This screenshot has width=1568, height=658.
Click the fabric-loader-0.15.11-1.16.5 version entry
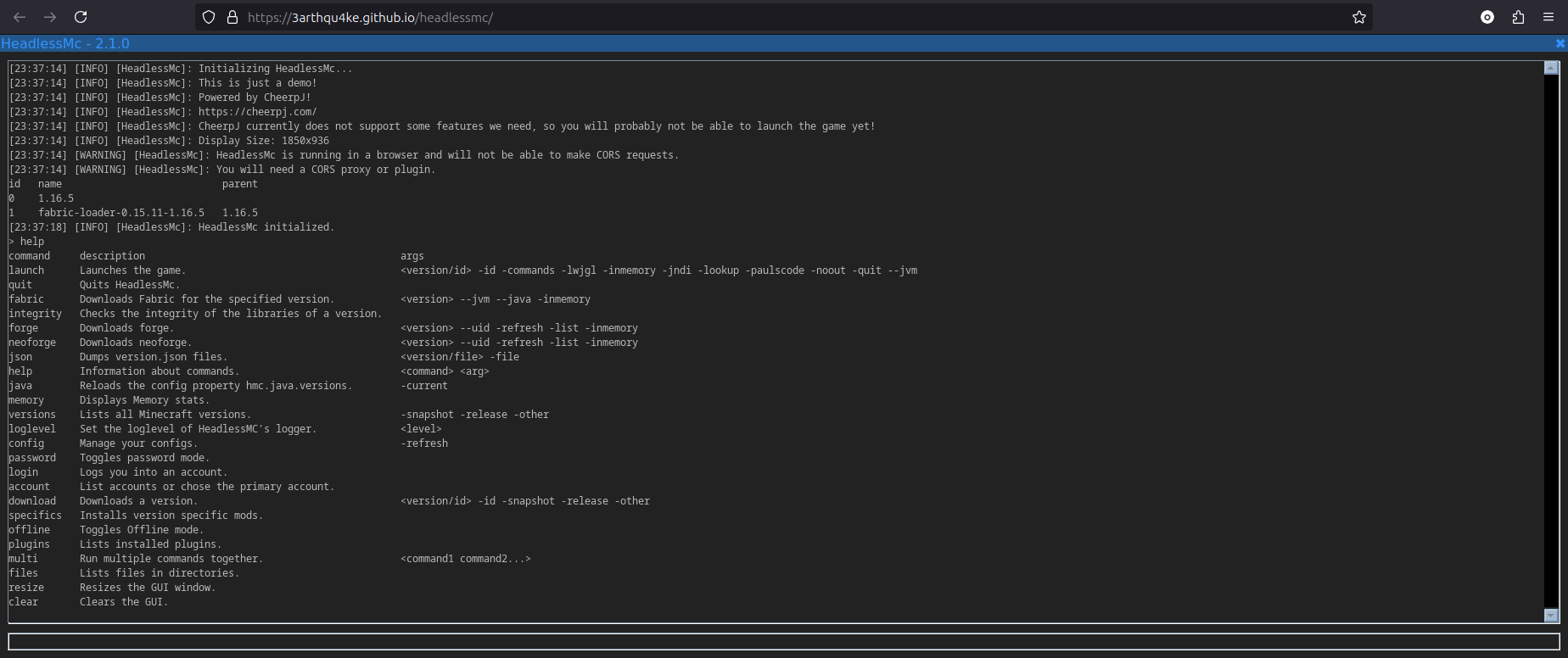click(121, 213)
